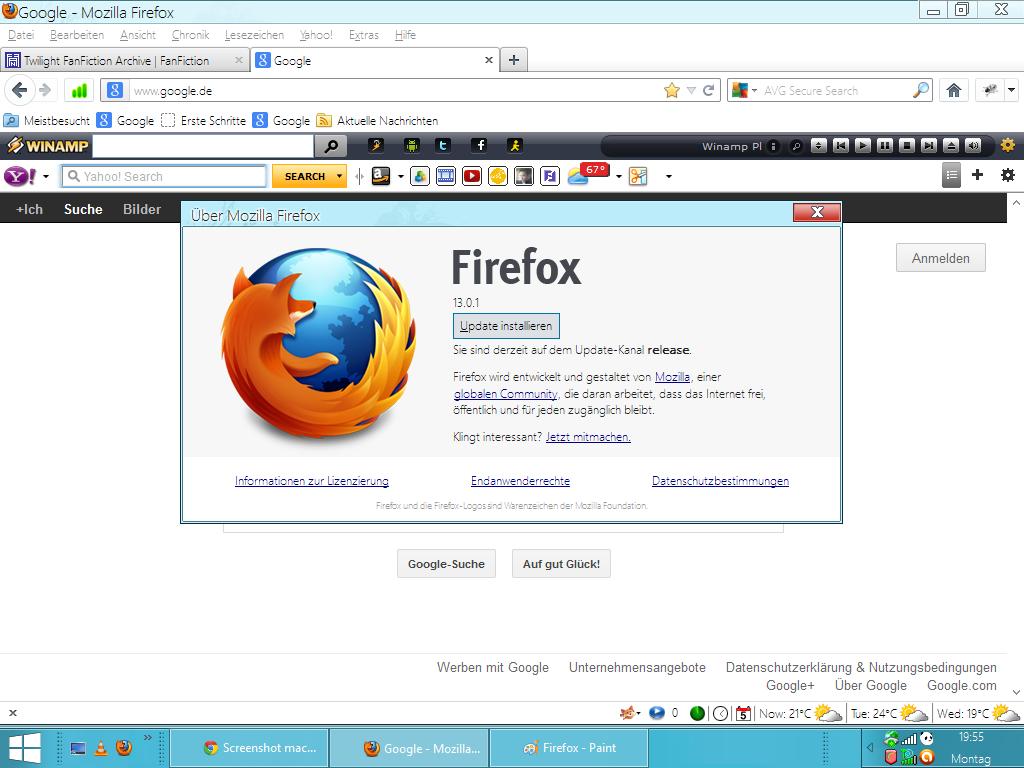1024x768 pixels.
Task: Click the Winamp gear settings icon
Action: 1008,145
